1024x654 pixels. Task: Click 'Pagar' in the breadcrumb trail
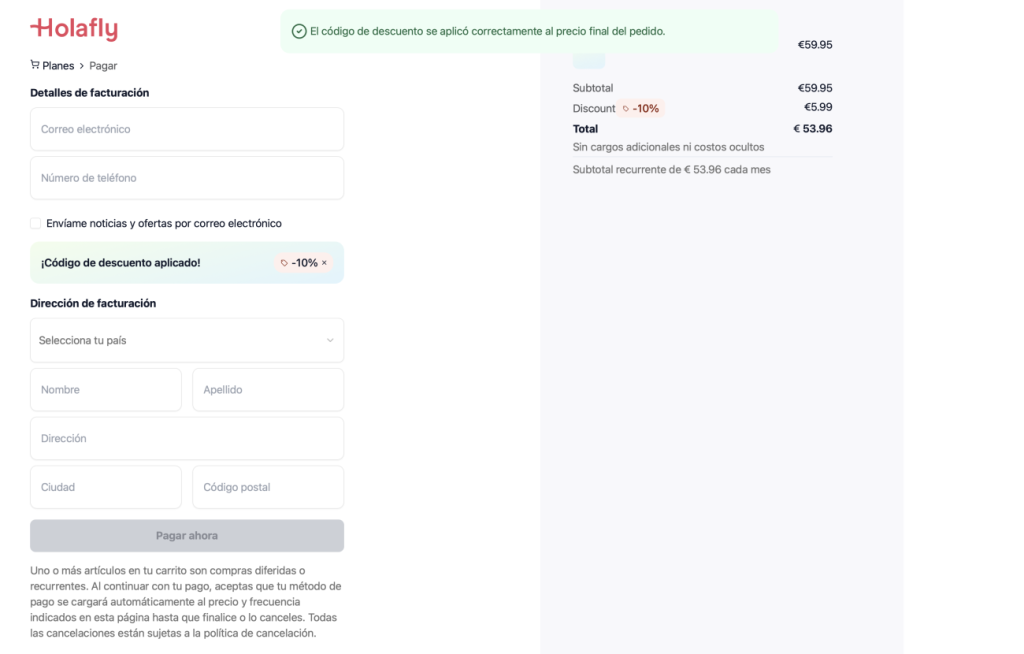click(x=101, y=65)
